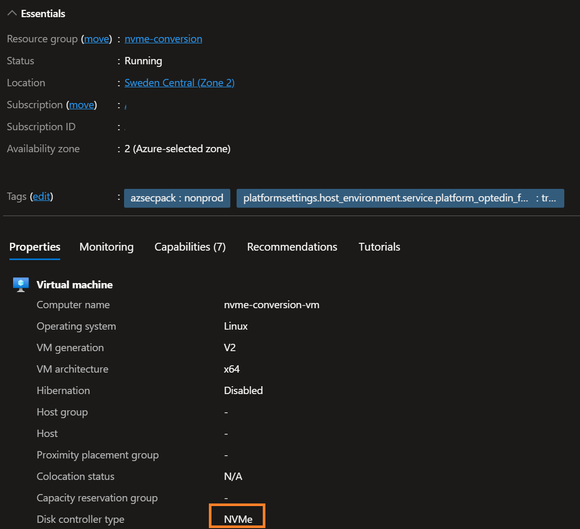Click the Disk controller type label
580x529 pixels.
(80, 519)
